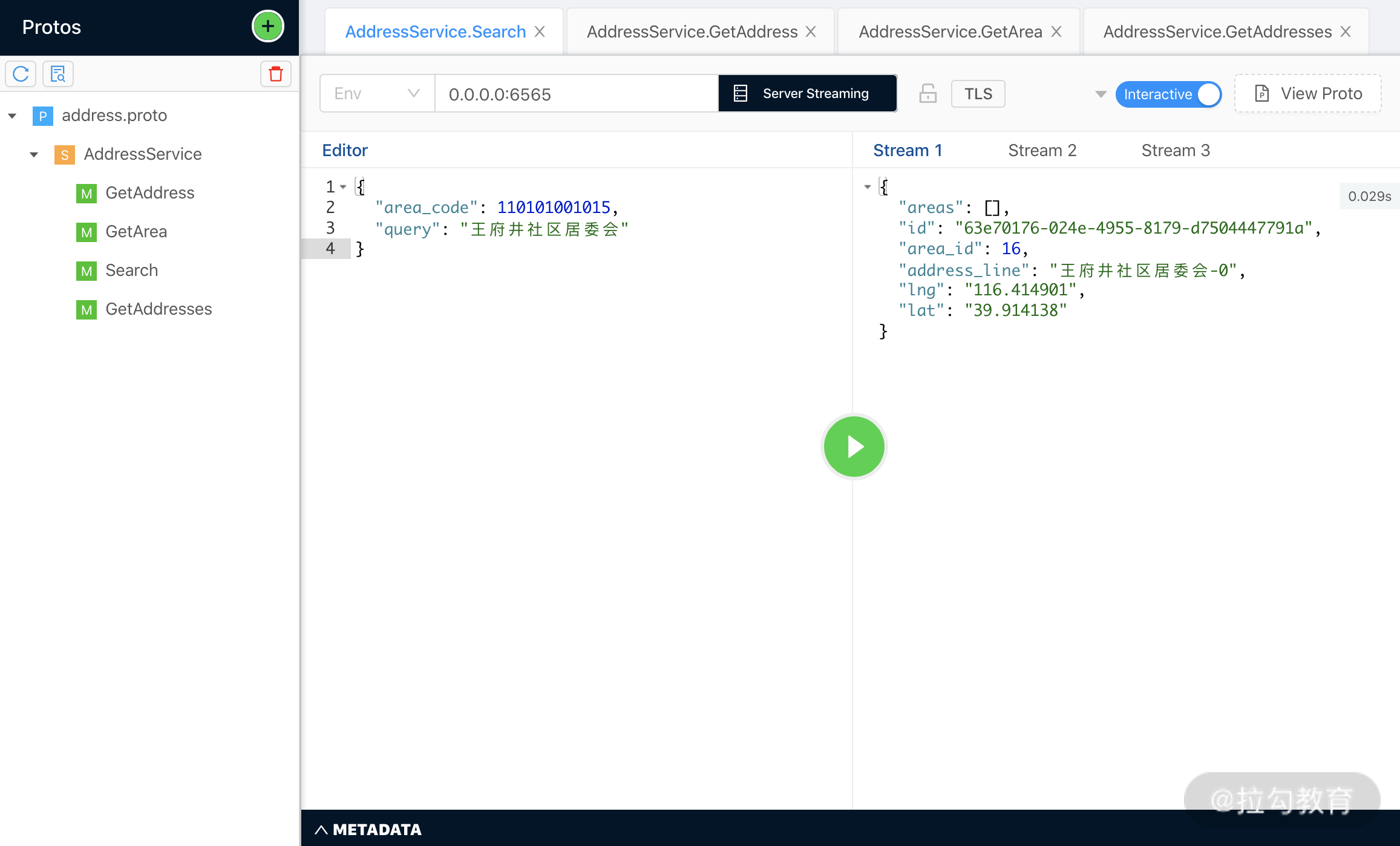
Task: Click the area_id value 16 in response
Action: point(1011,249)
